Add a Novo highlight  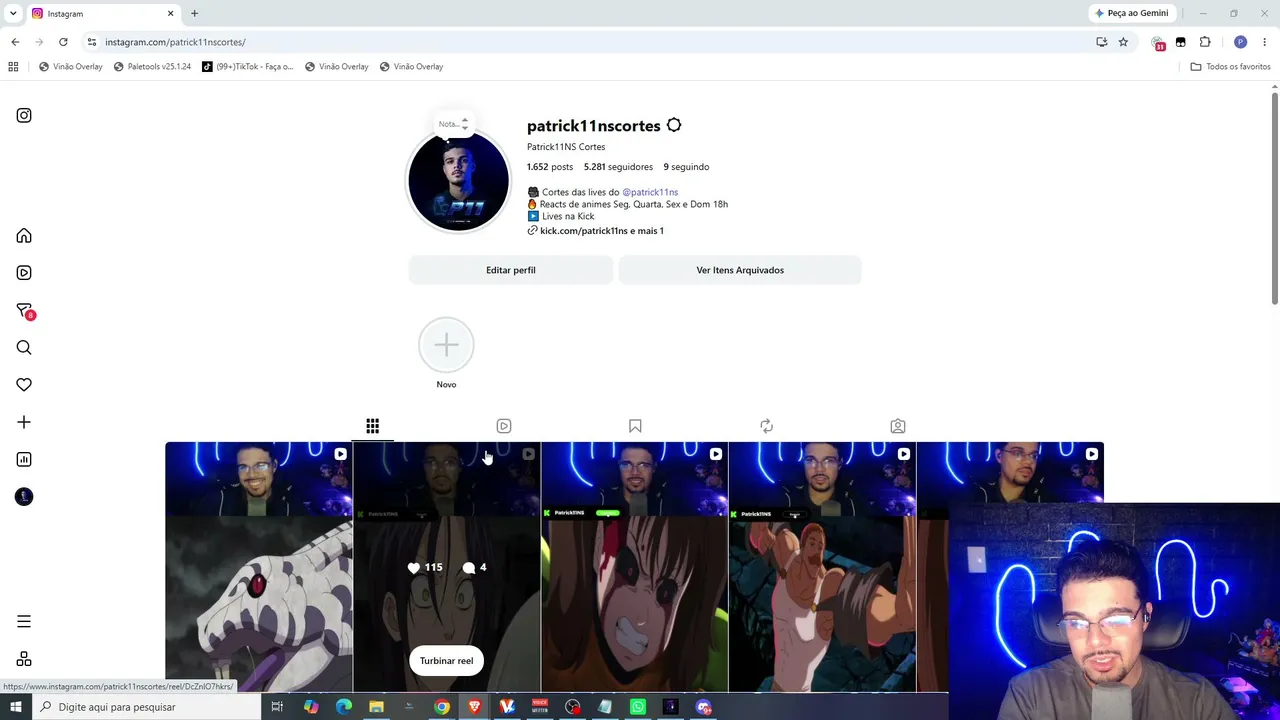pos(446,346)
